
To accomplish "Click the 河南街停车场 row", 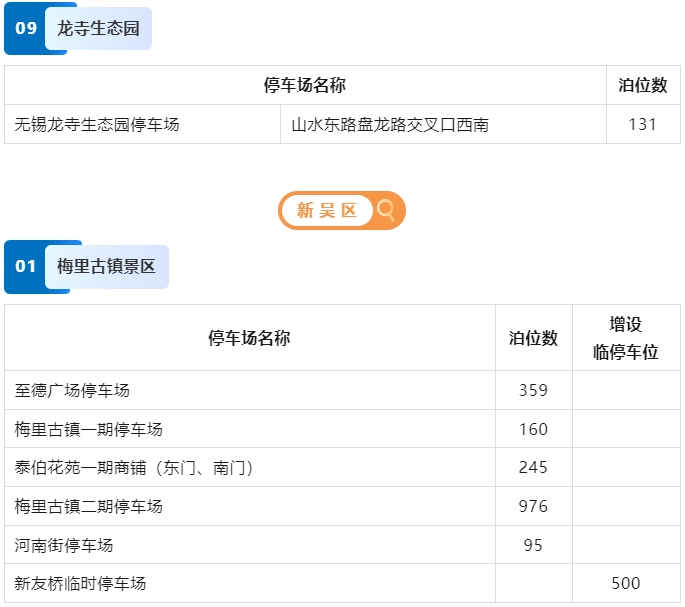I will (342, 545).
